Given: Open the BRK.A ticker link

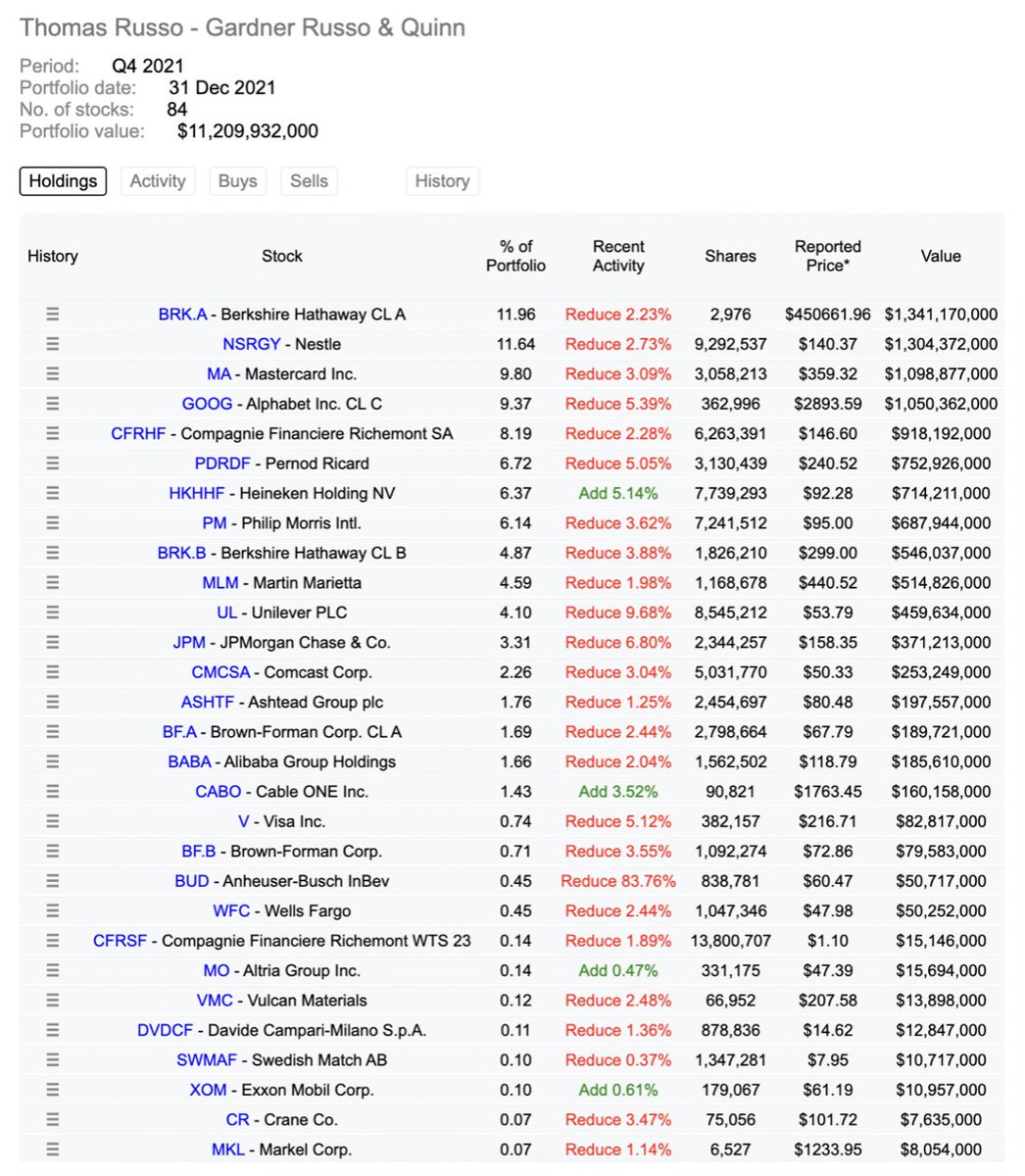Looking at the screenshot, I should (x=182, y=315).
